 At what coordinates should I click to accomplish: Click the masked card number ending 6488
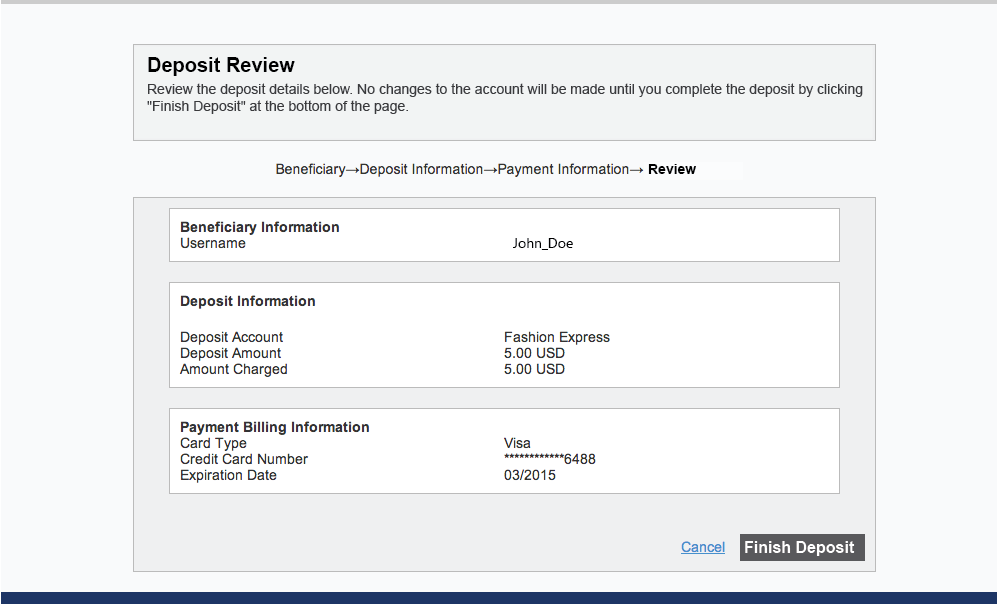click(549, 459)
